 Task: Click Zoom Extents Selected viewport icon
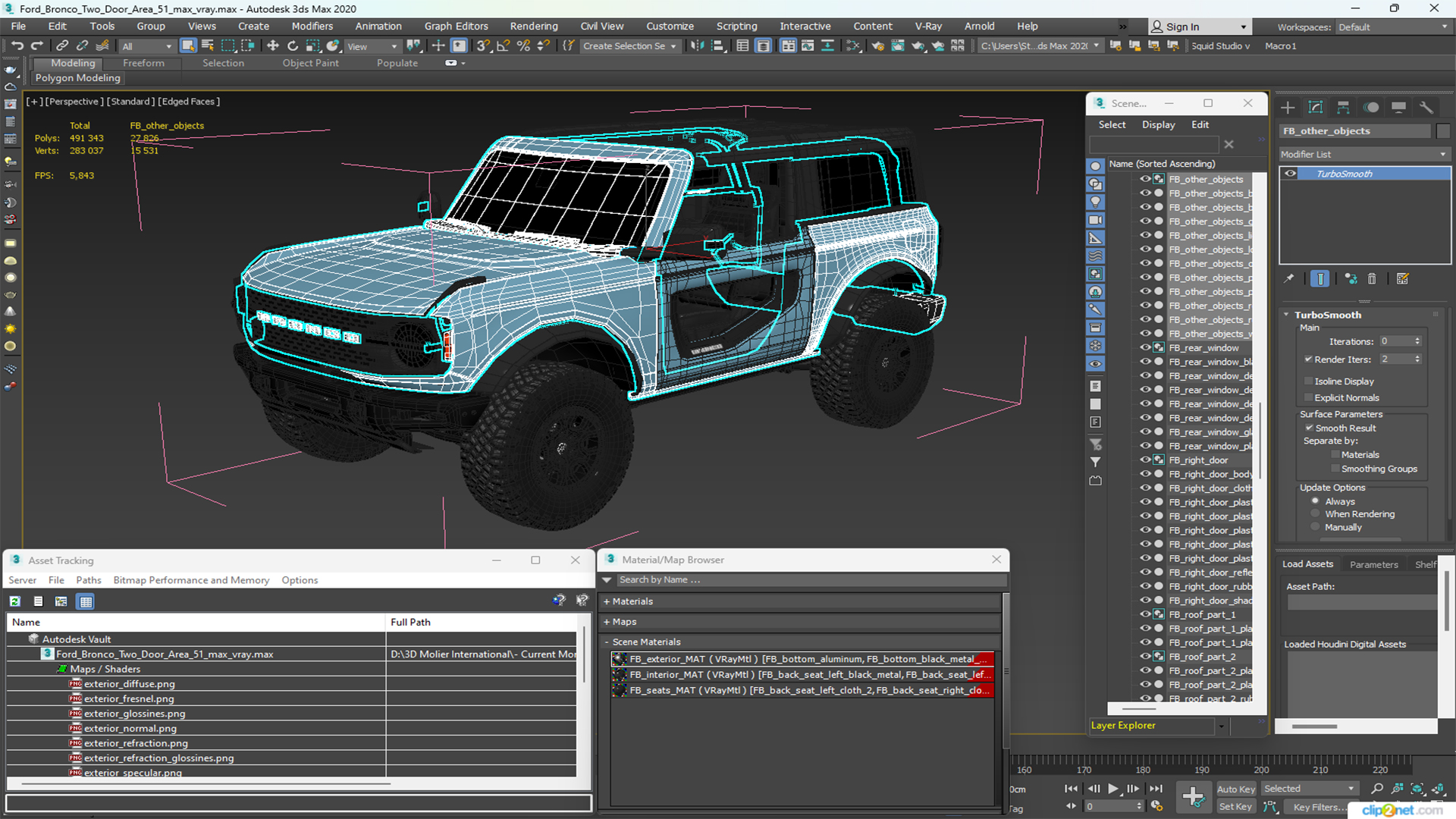pyautogui.click(x=1417, y=789)
